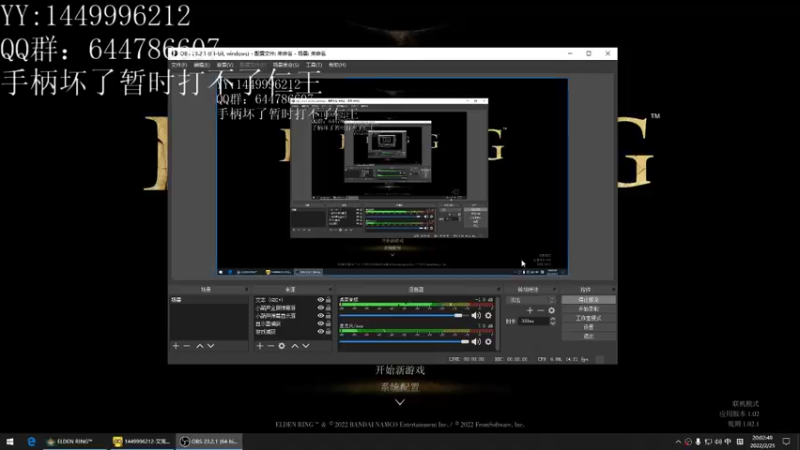Viewport: 800px width, 450px height.
Task: Open the 桌面音频 settings gear in the mixer
Action: click(x=488, y=315)
